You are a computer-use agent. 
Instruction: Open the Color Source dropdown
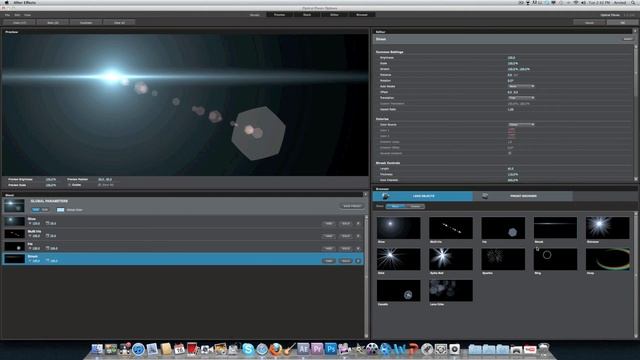coord(521,124)
